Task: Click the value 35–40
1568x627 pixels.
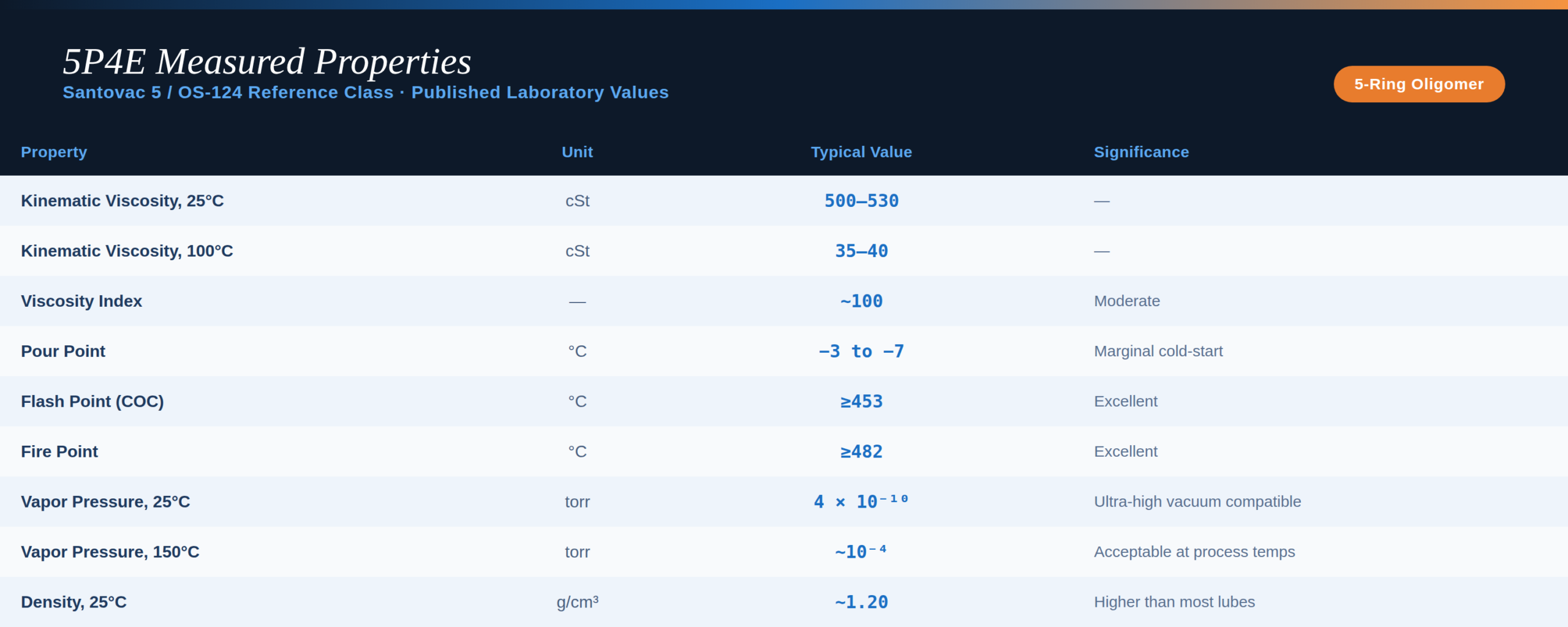Action: (861, 251)
